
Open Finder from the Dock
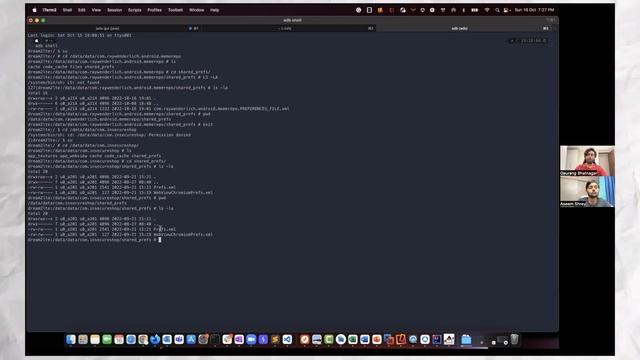click(70, 339)
